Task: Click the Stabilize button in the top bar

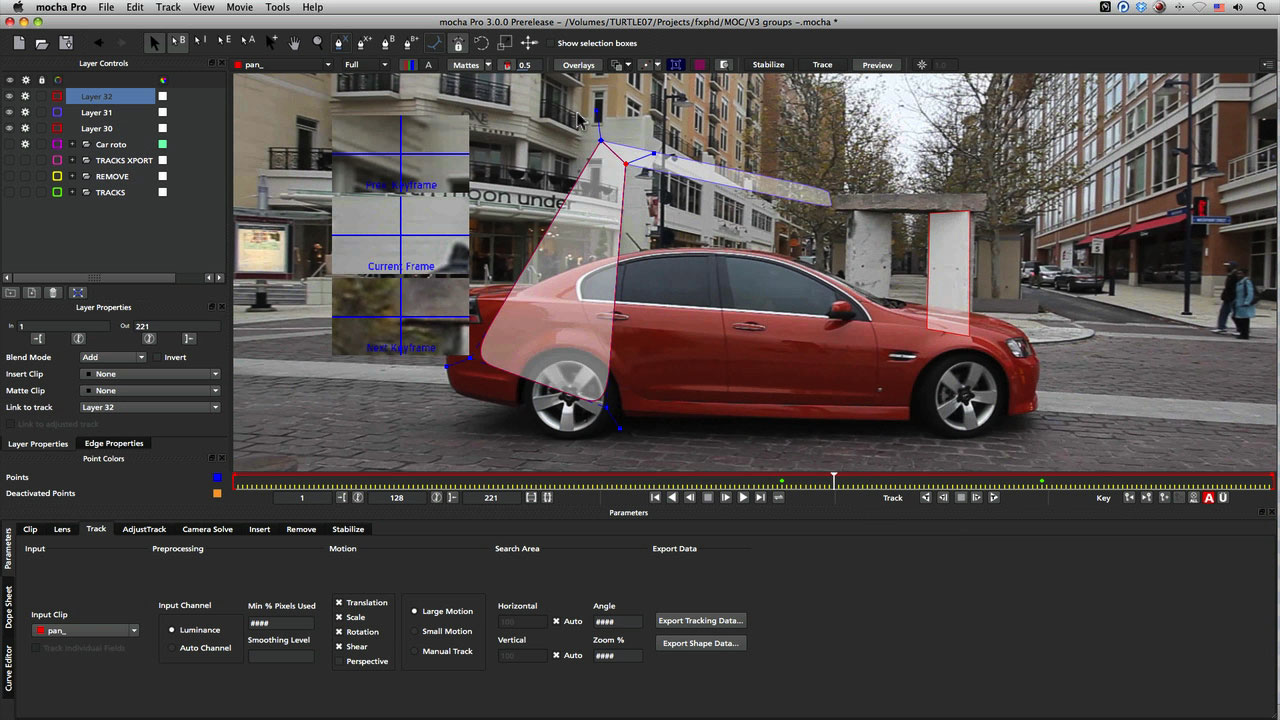Action: [x=768, y=64]
